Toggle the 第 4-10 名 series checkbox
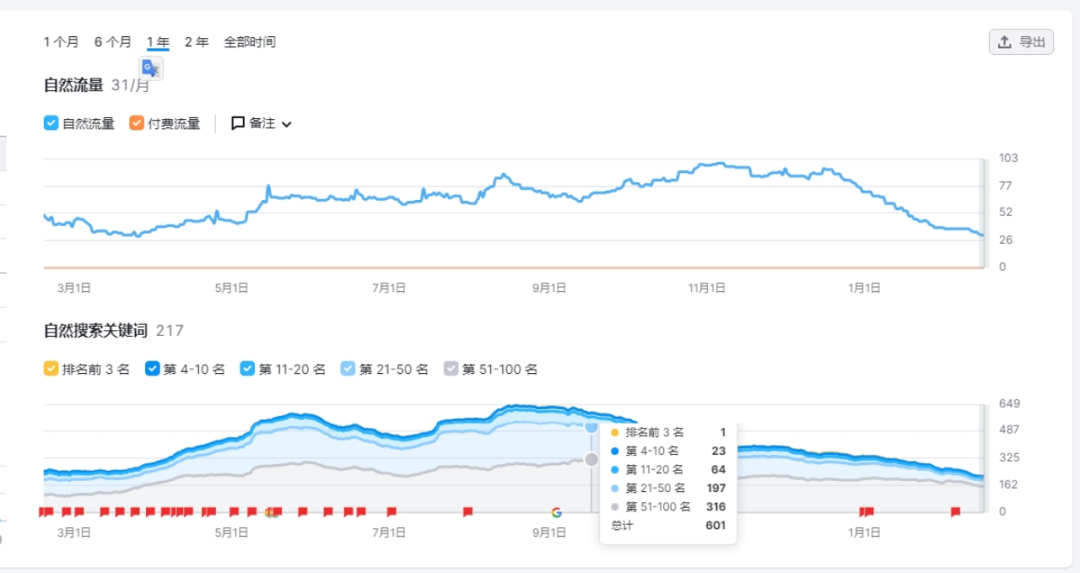1080x573 pixels. point(153,369)
